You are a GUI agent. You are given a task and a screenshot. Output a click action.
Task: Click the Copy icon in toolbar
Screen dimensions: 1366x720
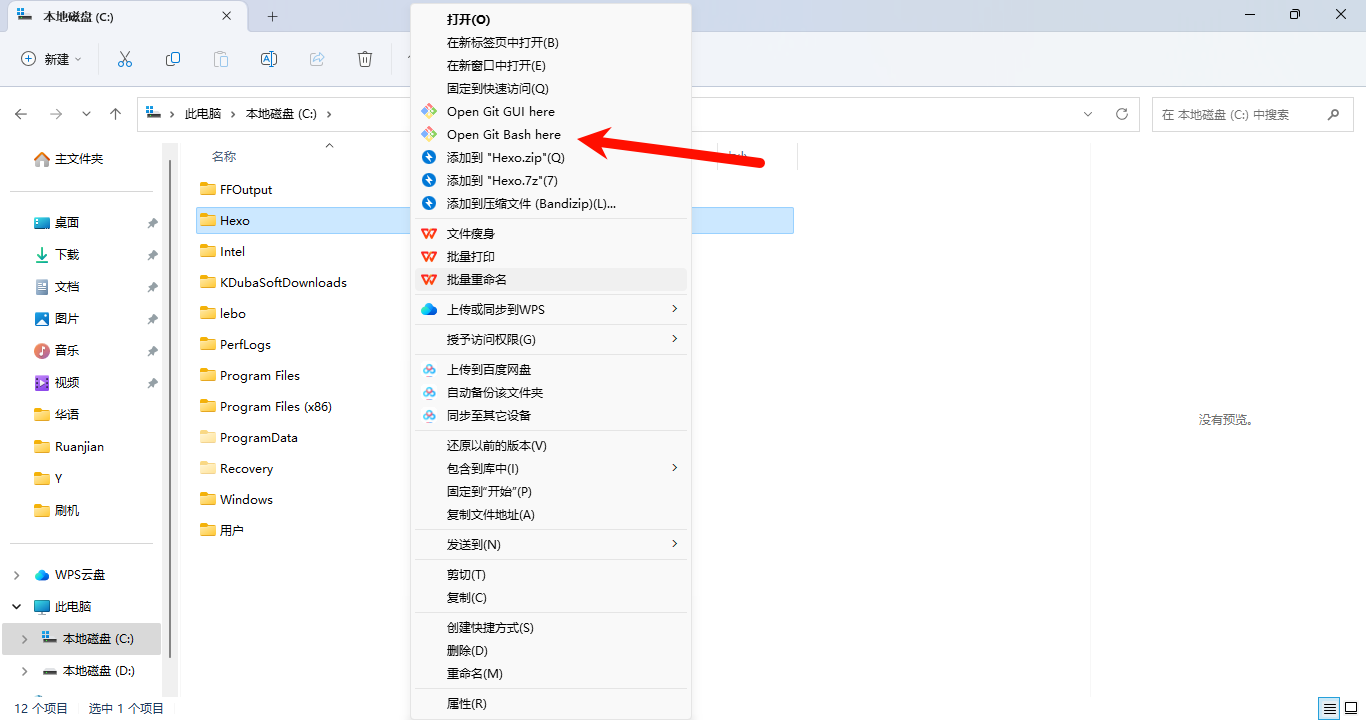173,59
